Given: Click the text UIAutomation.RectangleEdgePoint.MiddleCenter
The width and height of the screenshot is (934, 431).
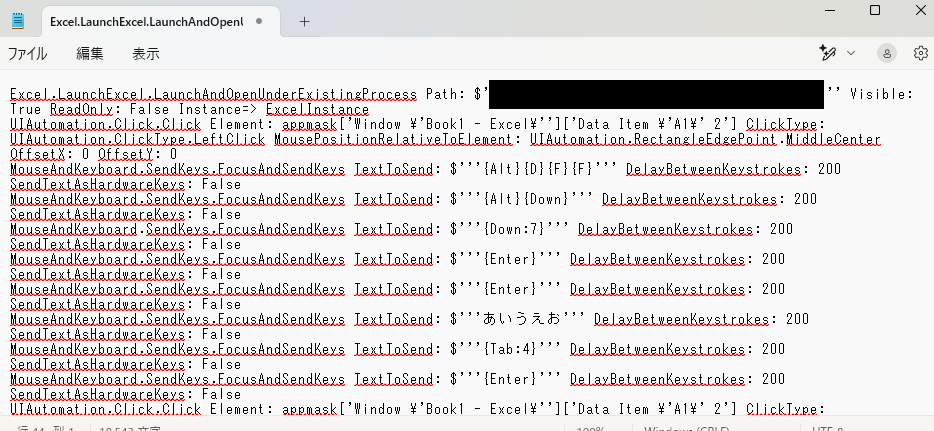Looking at the screenshot, I should [x=705, y=139].
